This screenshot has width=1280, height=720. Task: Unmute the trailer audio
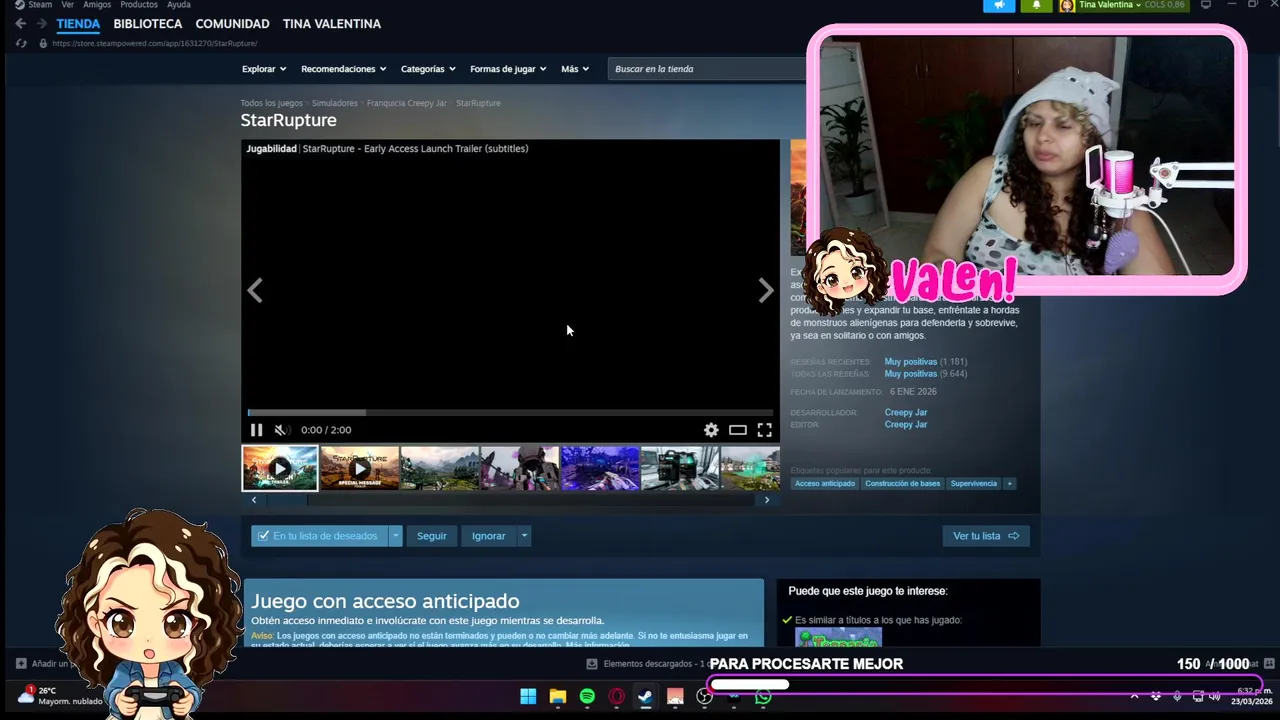[282, 430]
